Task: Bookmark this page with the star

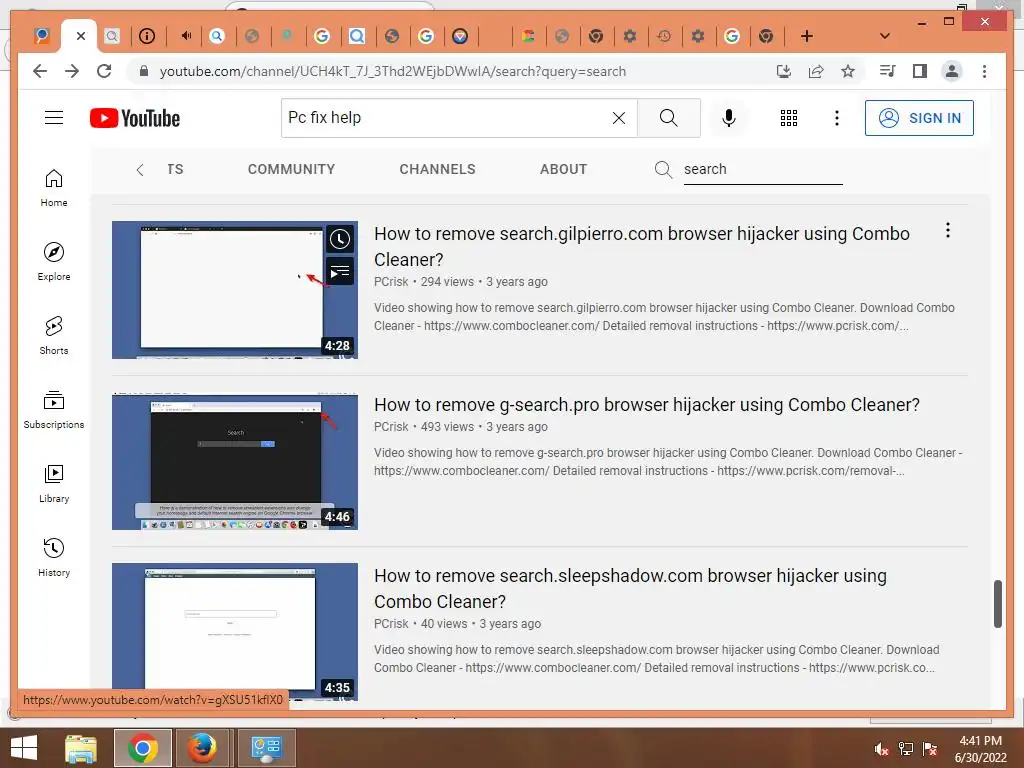Action: pos(848,71)
